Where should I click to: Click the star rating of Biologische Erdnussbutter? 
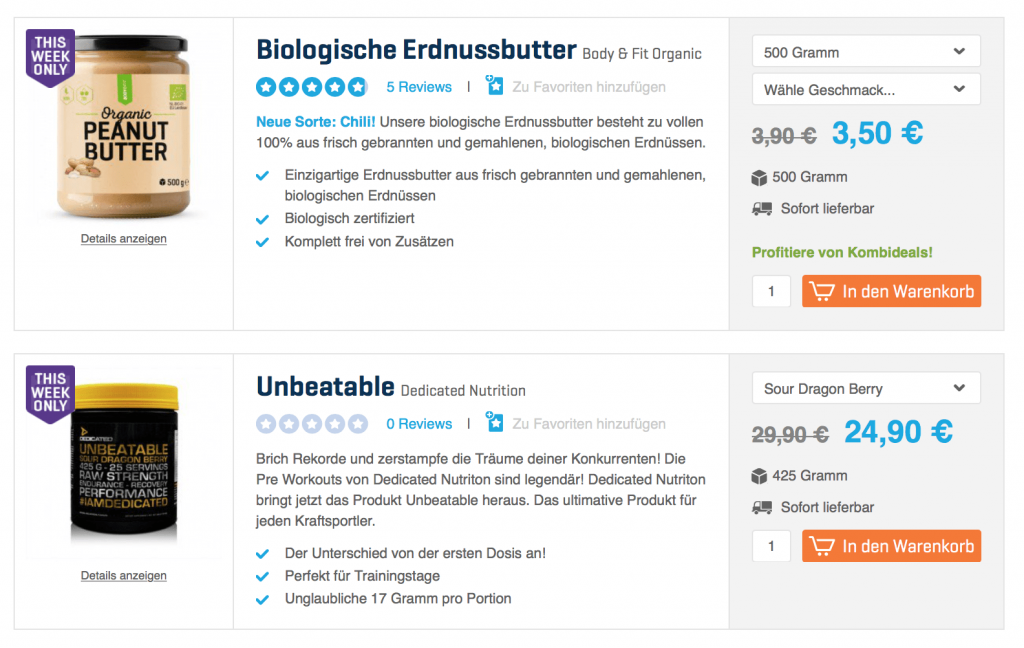coord(312,87)
